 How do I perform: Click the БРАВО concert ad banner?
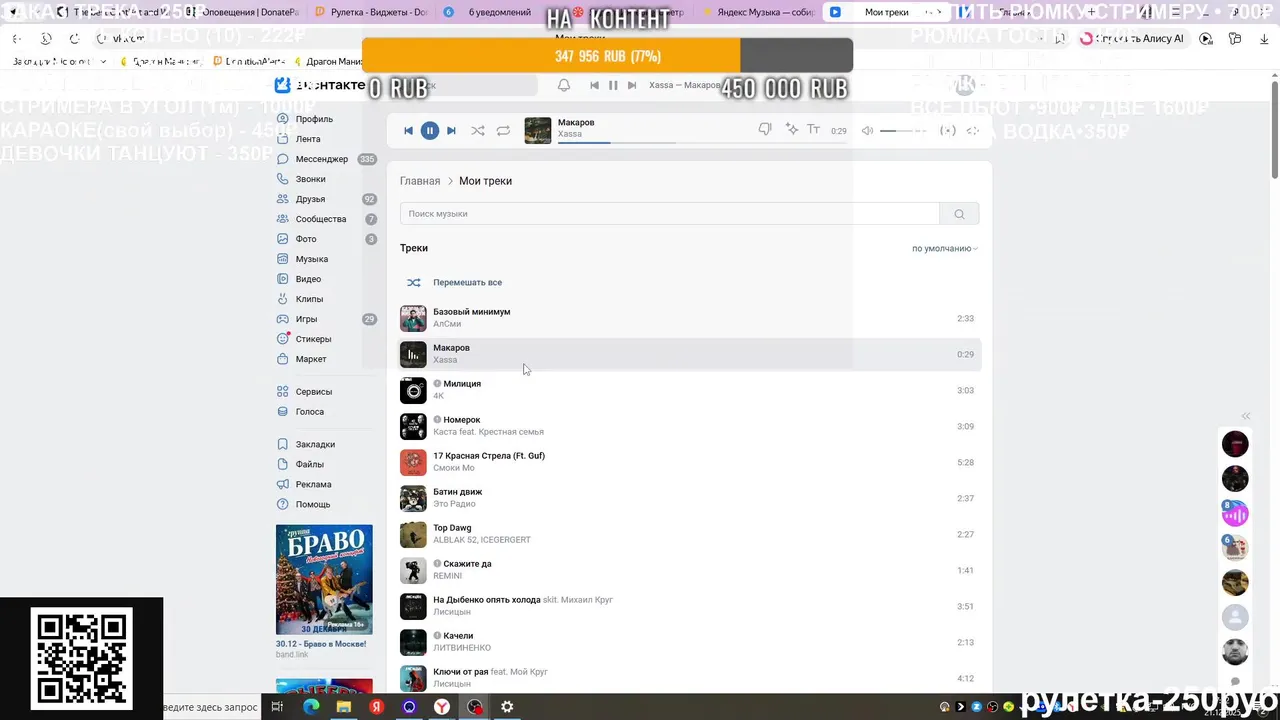pos(324,579)
